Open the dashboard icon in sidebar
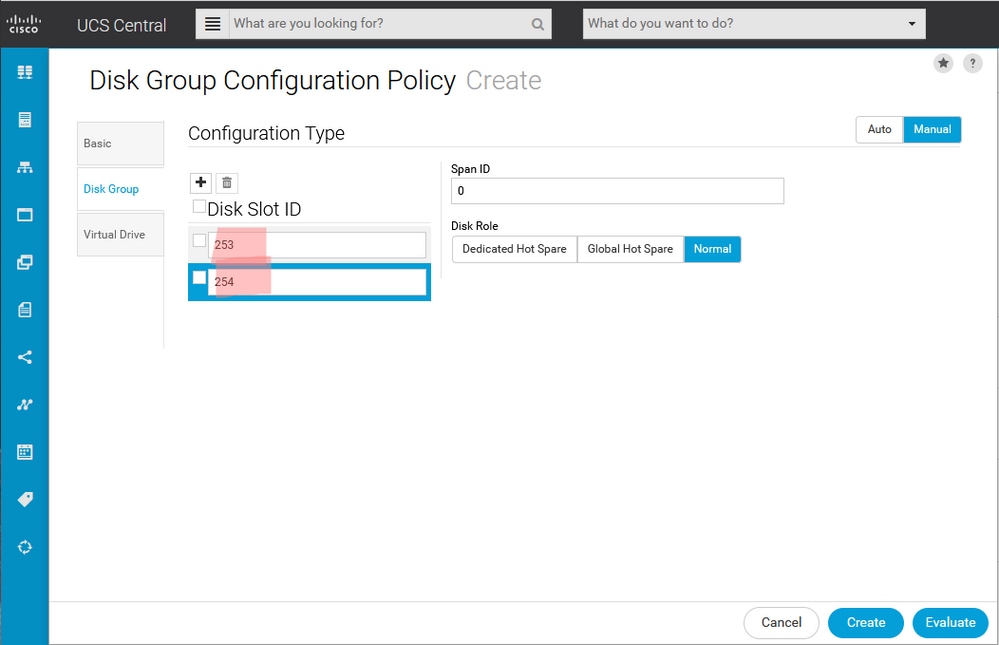The width and height of the screenshot is (999, 645). (x=25, y=72)
